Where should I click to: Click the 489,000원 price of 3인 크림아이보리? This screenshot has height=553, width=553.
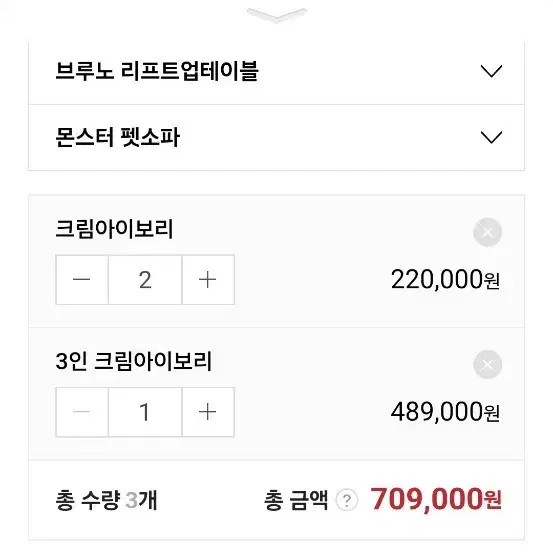point(445,412)
